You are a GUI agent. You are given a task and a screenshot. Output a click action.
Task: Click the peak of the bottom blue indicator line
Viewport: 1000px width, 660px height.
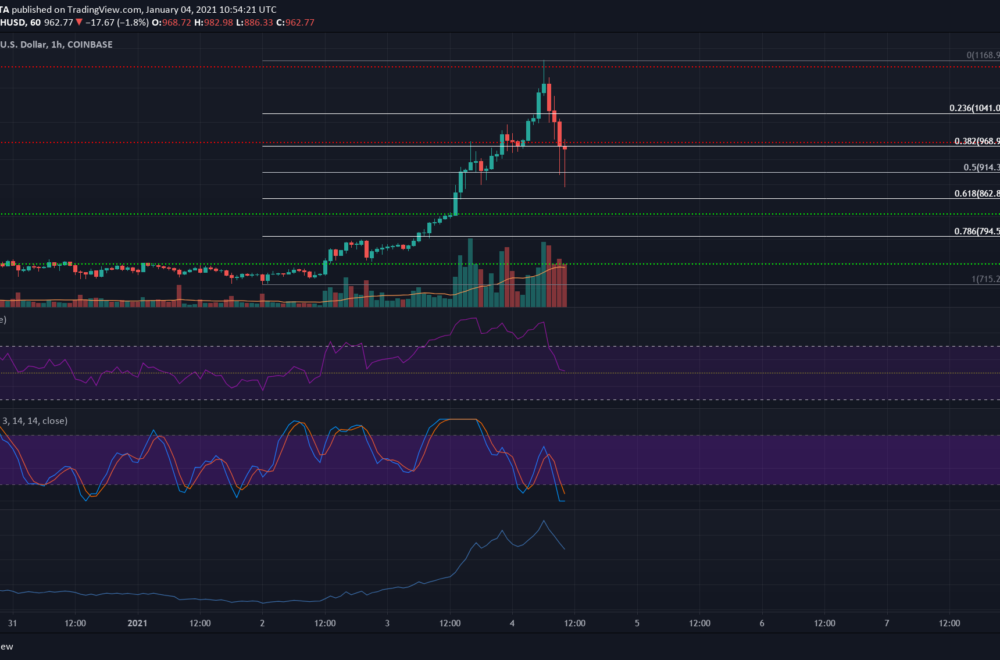click(544, 522)
